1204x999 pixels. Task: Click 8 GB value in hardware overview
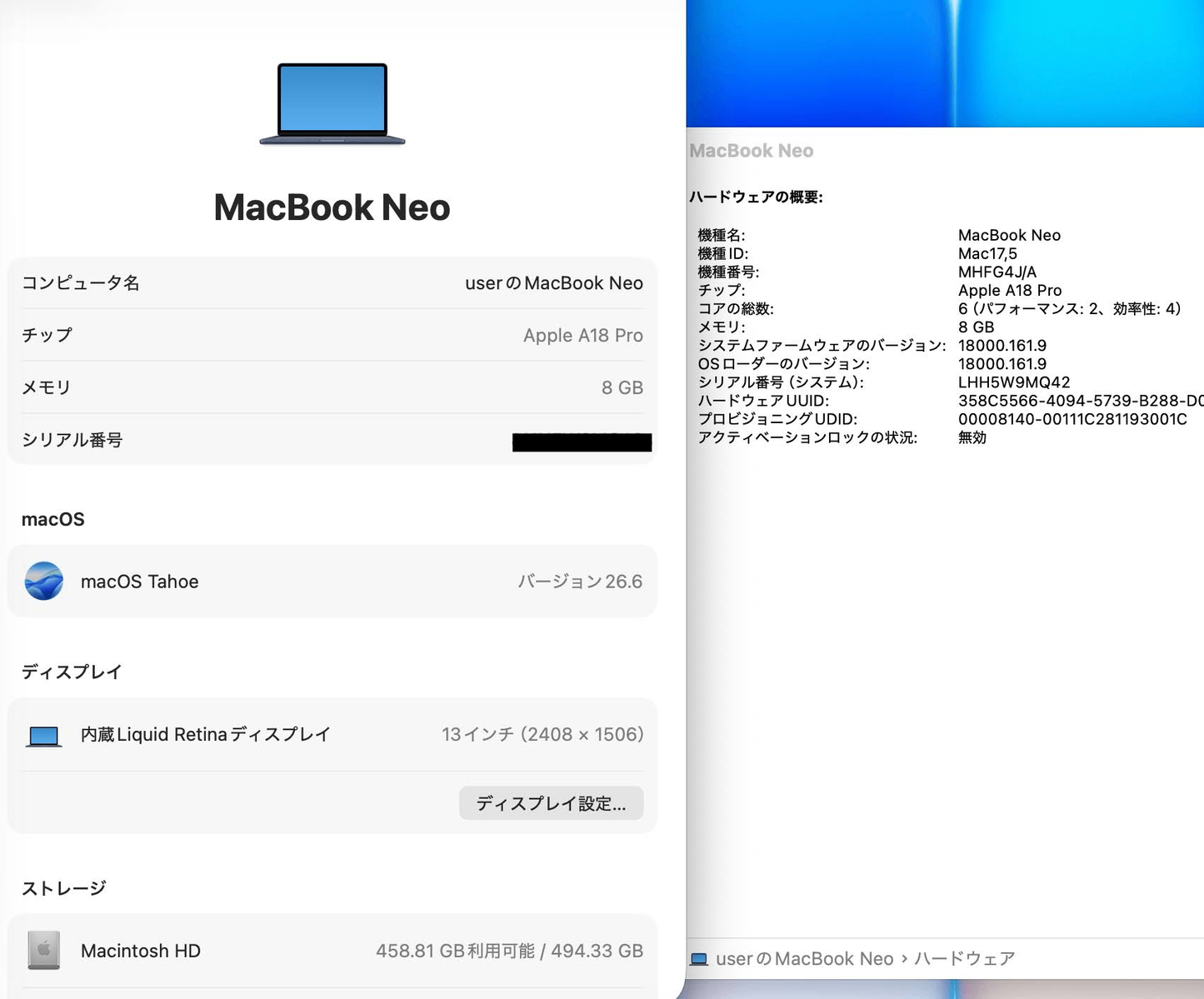[977, 327]
